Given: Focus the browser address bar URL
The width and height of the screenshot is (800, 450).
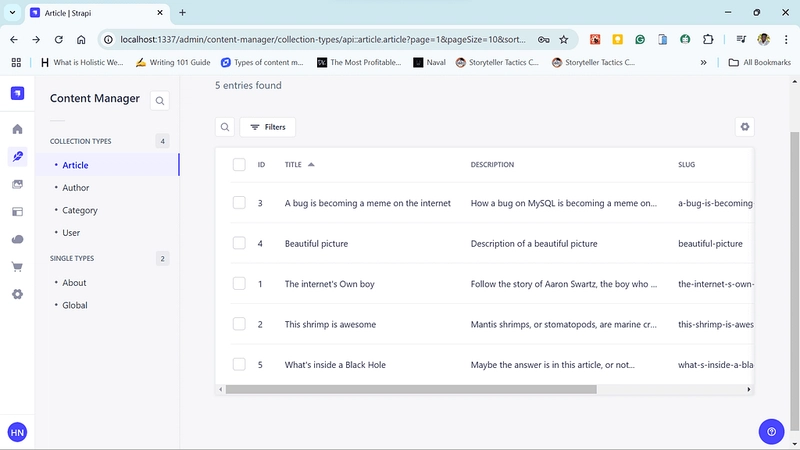Looking at the screenshot, I should [x=322, y=39].
